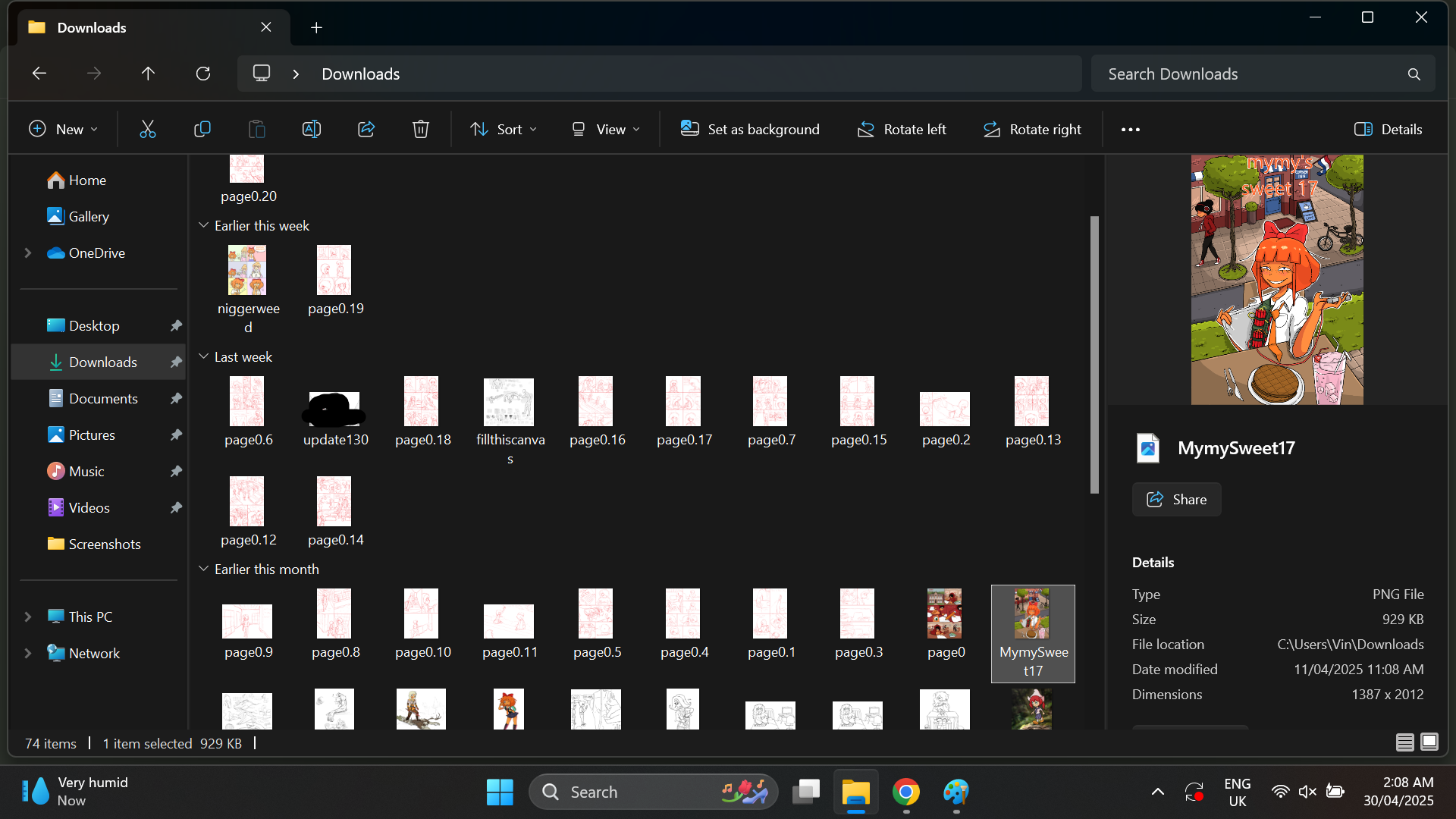Click the file list vertical scrollbar
1456x819 pixels.
tap(1094, 356)
